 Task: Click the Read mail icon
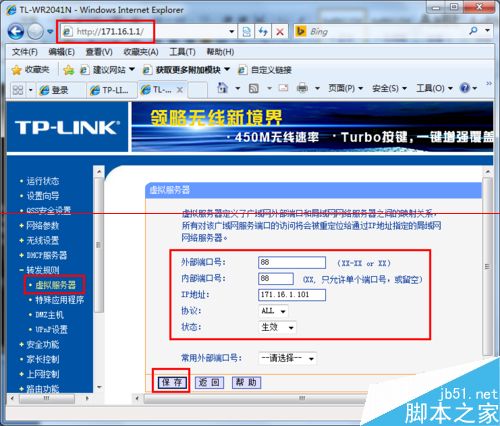283,88
